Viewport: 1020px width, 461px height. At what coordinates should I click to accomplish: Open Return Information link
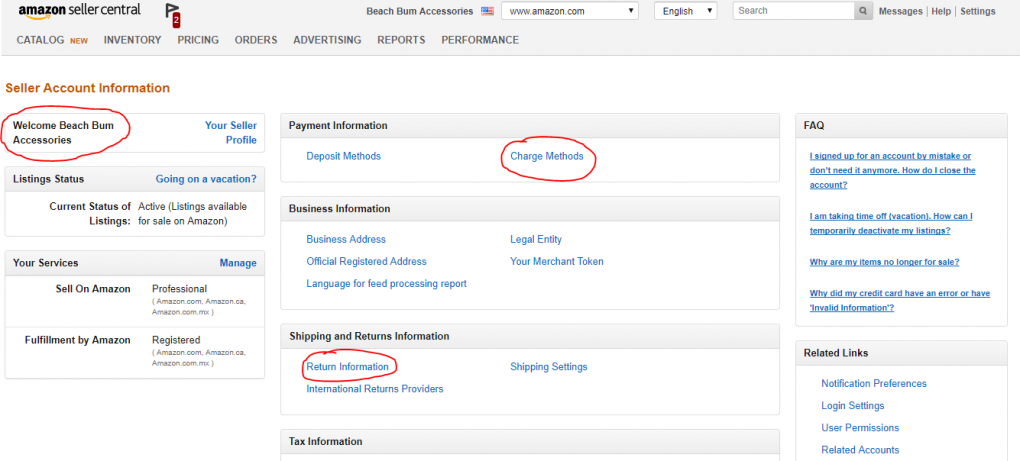pos(347,367)
